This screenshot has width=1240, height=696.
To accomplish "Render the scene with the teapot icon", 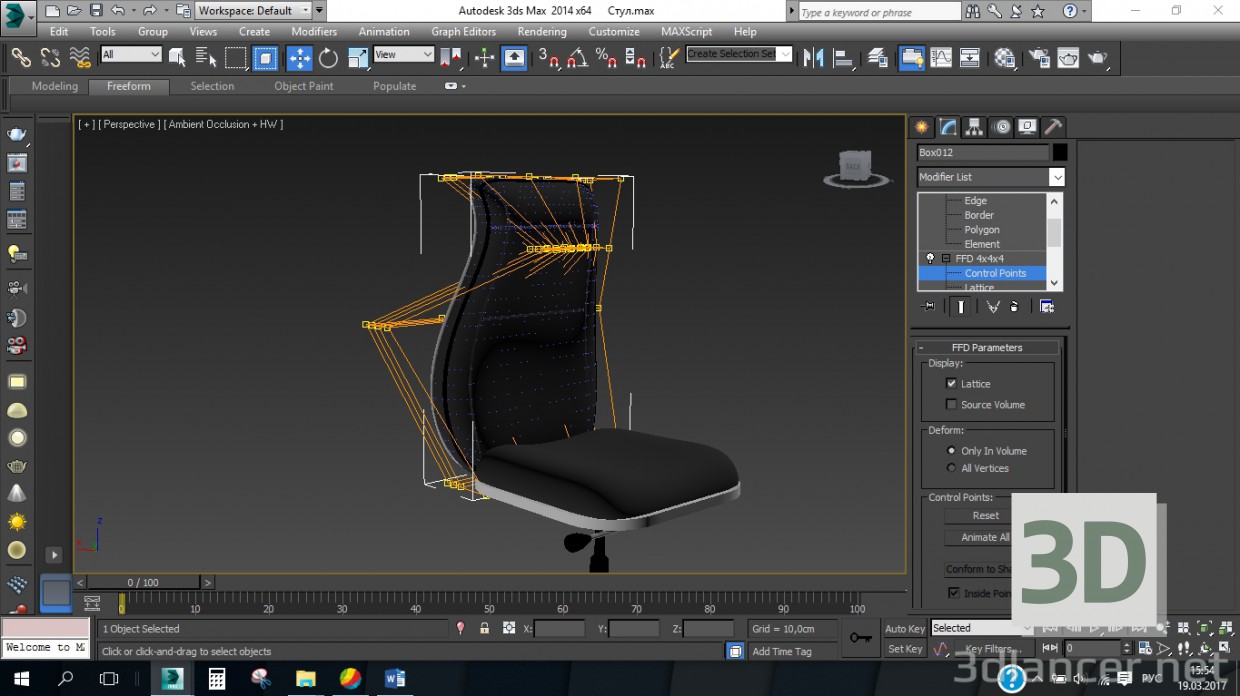I will tap(1098, 58).
